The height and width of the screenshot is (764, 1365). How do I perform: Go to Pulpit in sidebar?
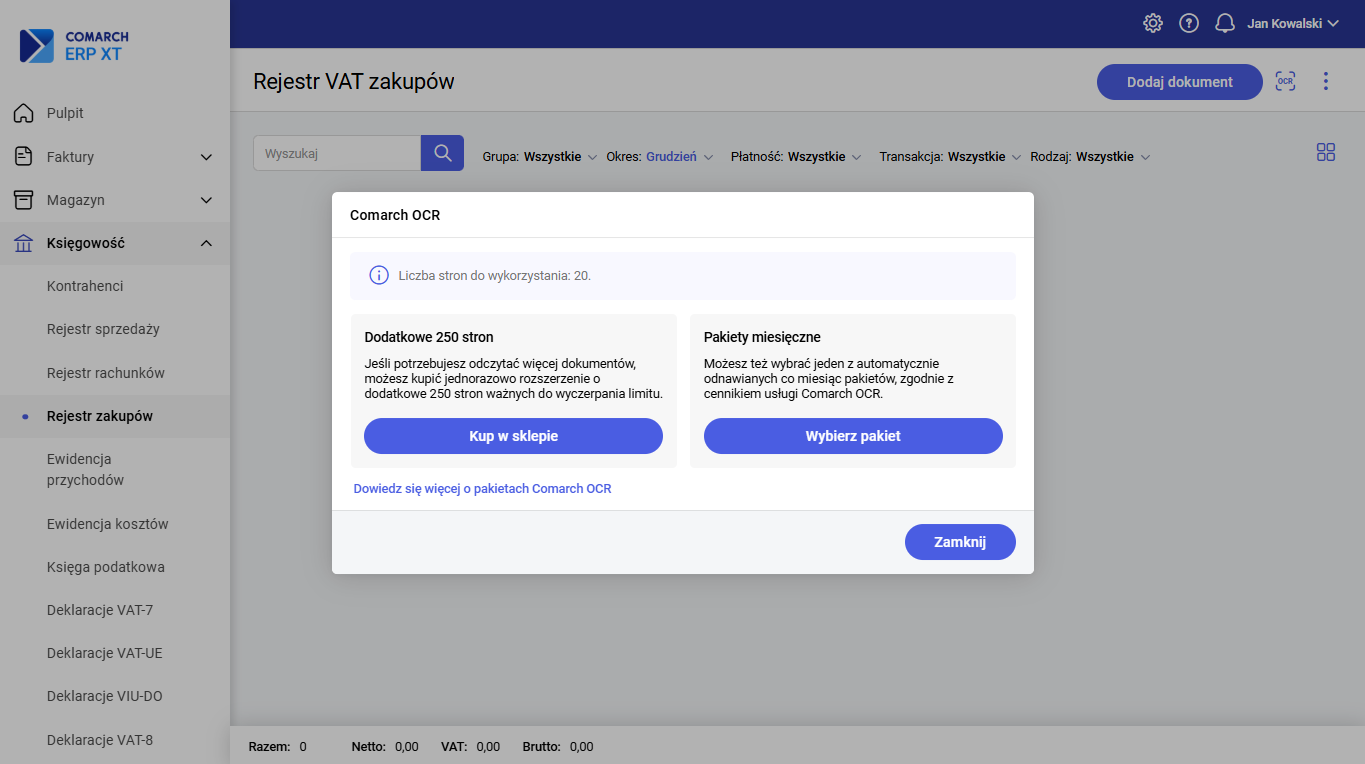pos(65,113)
